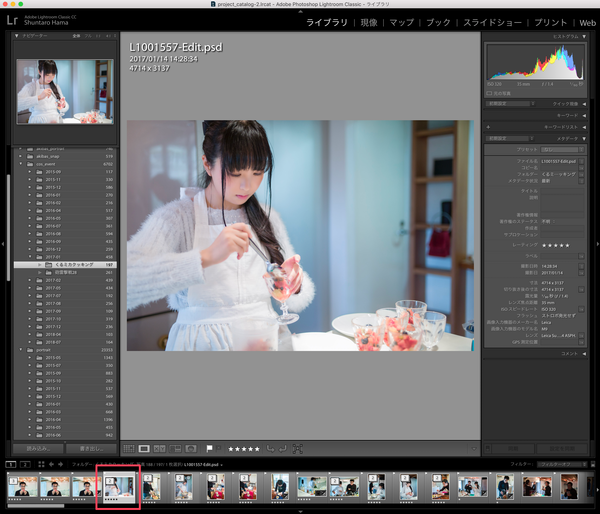Screen dimensions: 600x514
Task: Select the 2018-07 folder
Action: (65, 342)
